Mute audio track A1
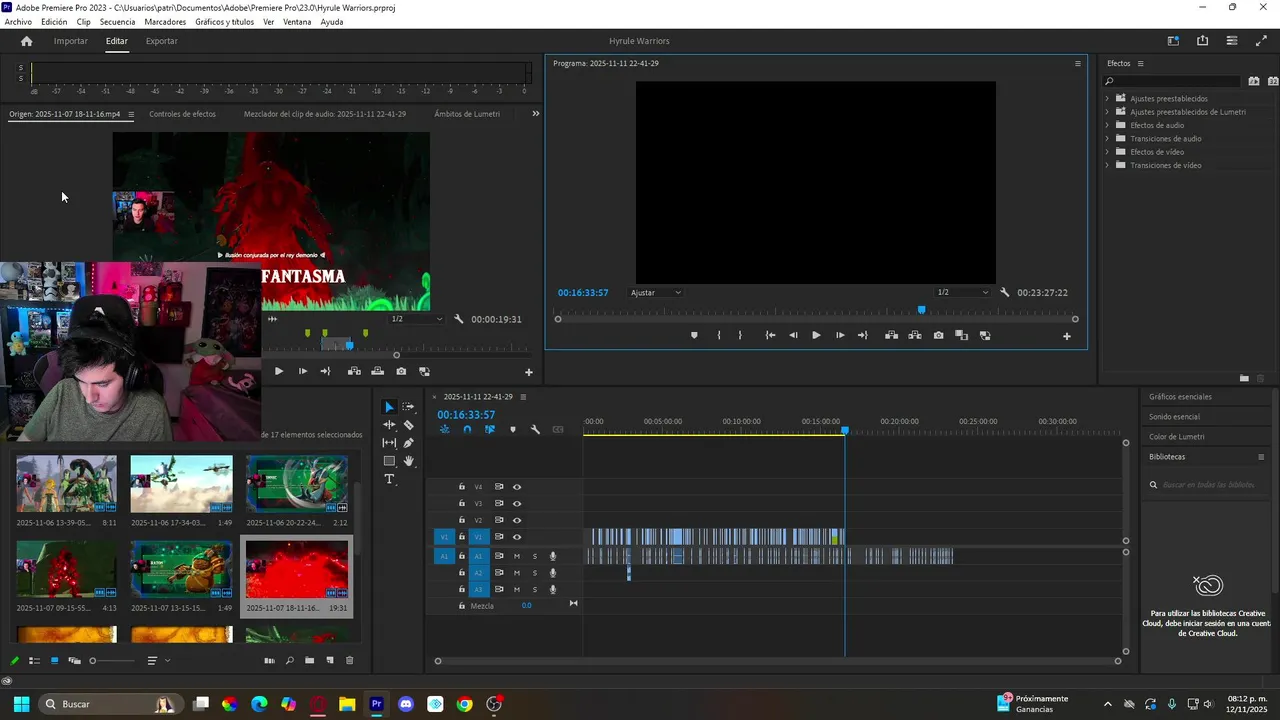 [517, 556]
